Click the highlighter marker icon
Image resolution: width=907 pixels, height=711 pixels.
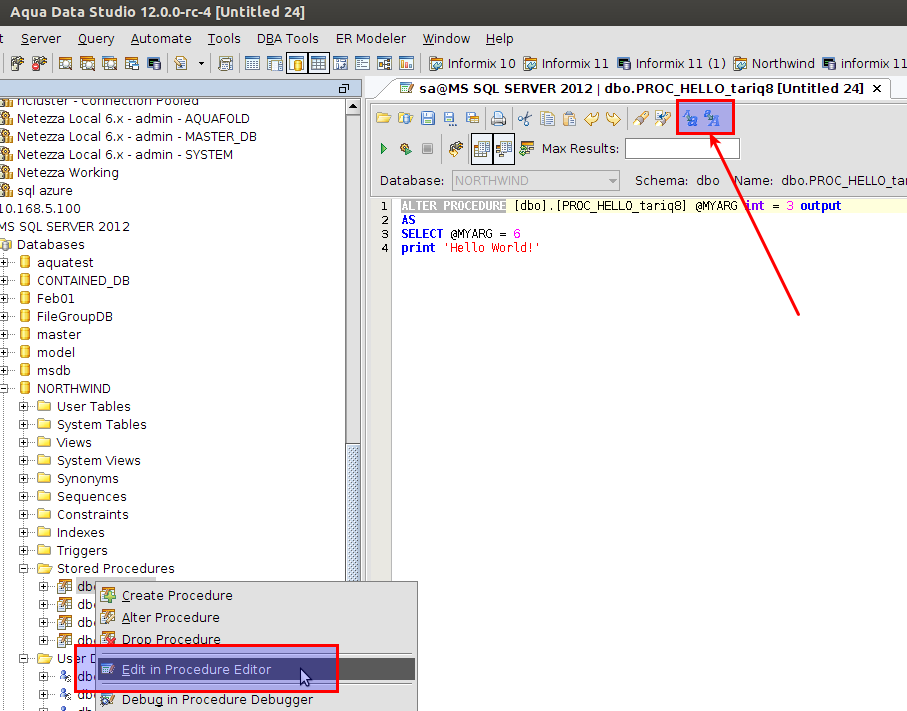(x=640, y=119)
